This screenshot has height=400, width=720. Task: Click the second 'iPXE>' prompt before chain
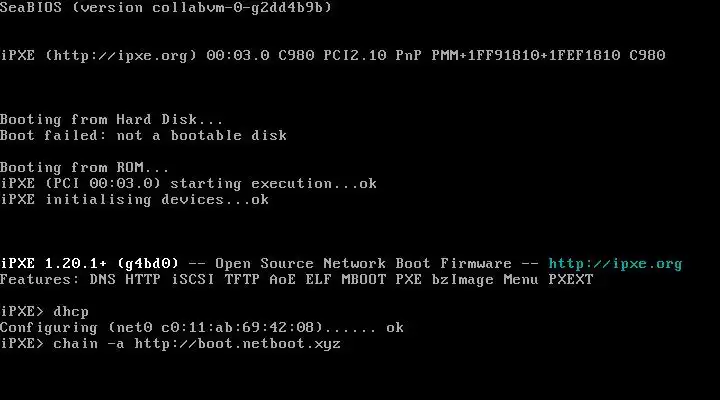22,344
